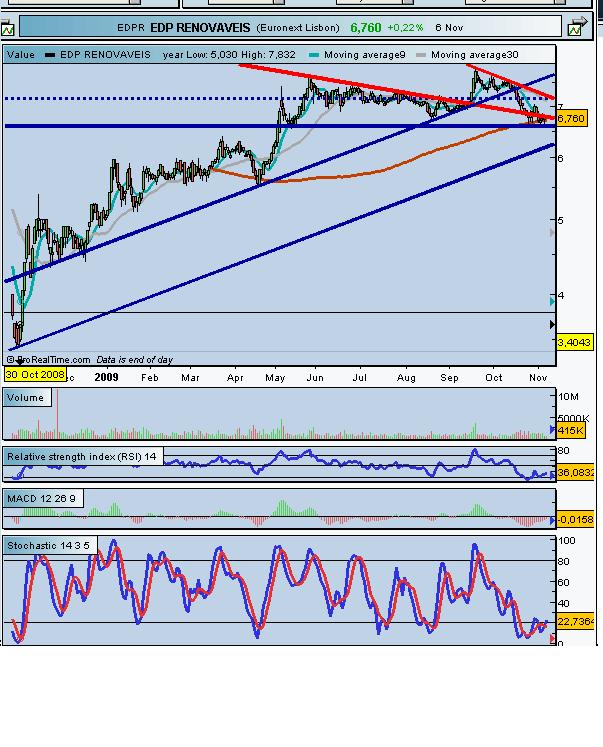Click the chart export arrow icon right of title
Image resolution: width=603 pixels, height=747 pixels.
(578, 27)
